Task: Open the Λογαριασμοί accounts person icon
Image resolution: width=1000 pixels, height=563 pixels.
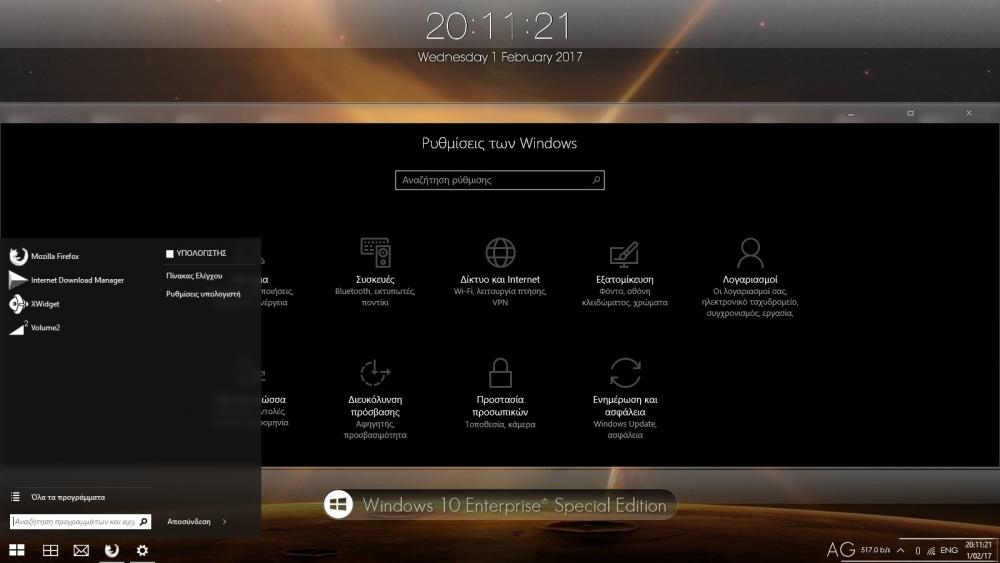Action: 750,252
